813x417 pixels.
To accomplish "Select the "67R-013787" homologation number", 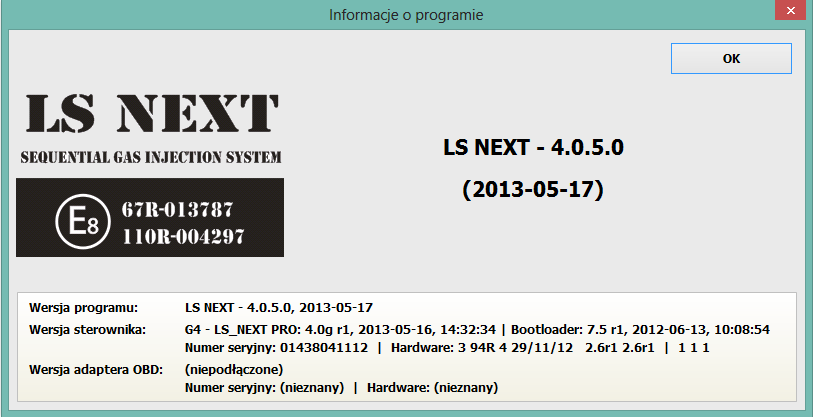I will (177, 210).
